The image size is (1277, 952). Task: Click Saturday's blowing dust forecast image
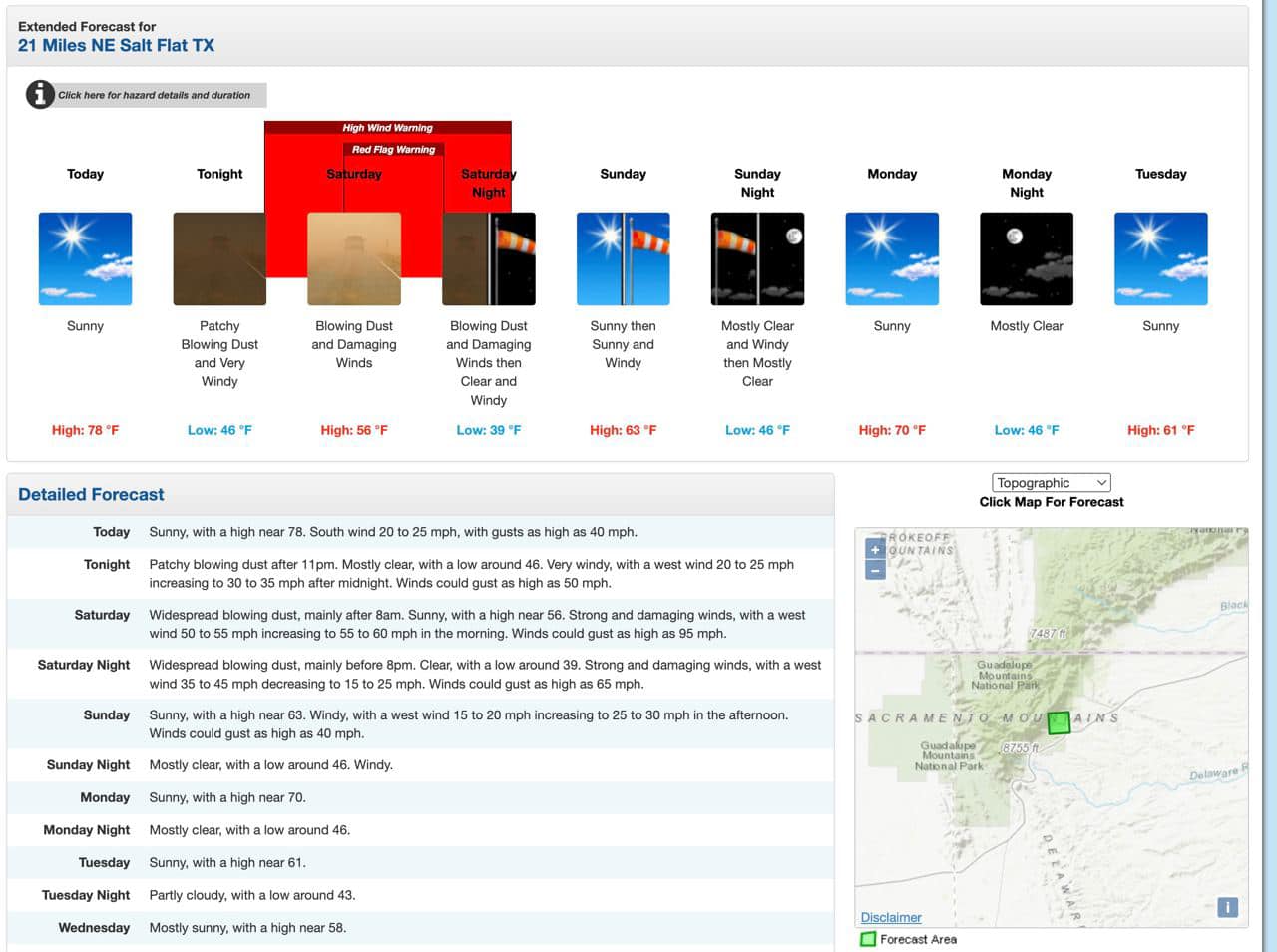point(354,258)
